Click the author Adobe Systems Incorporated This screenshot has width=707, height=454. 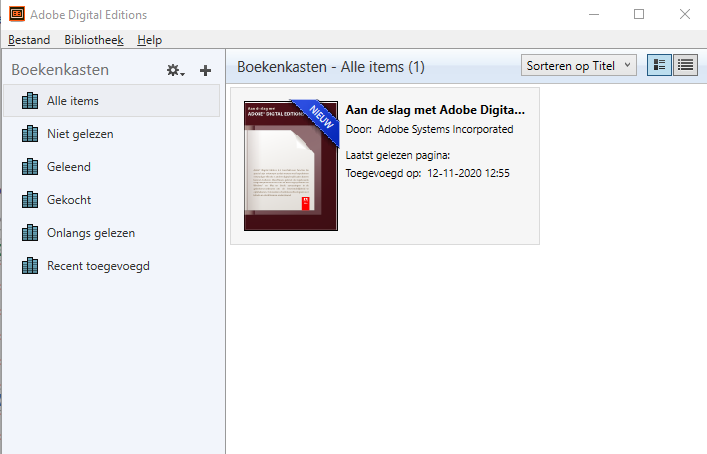pyautogui.click(x=445, y=129)
